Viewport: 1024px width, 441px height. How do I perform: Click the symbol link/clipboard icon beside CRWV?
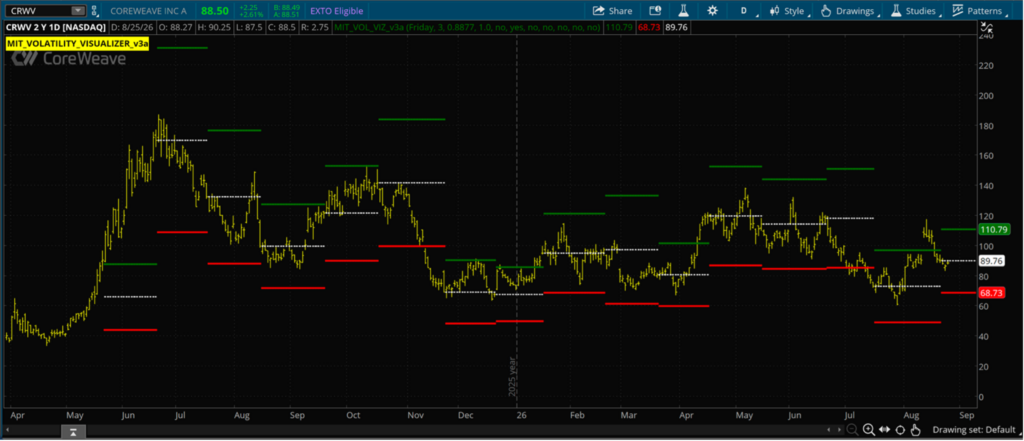[x=95, y=10]
